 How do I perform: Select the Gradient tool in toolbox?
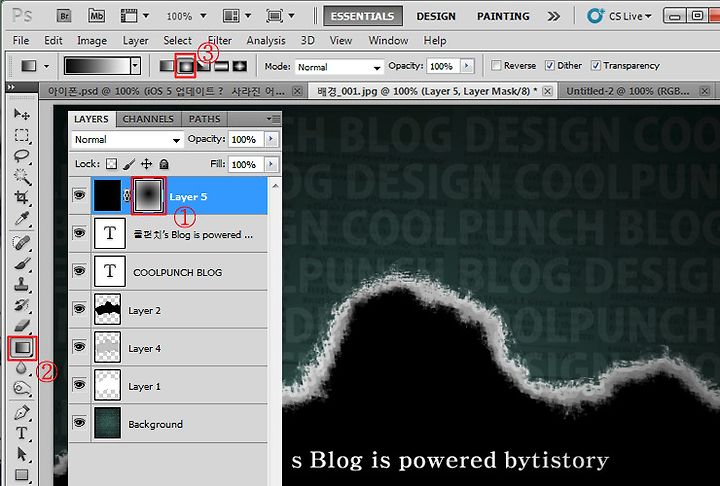point(22,348)
